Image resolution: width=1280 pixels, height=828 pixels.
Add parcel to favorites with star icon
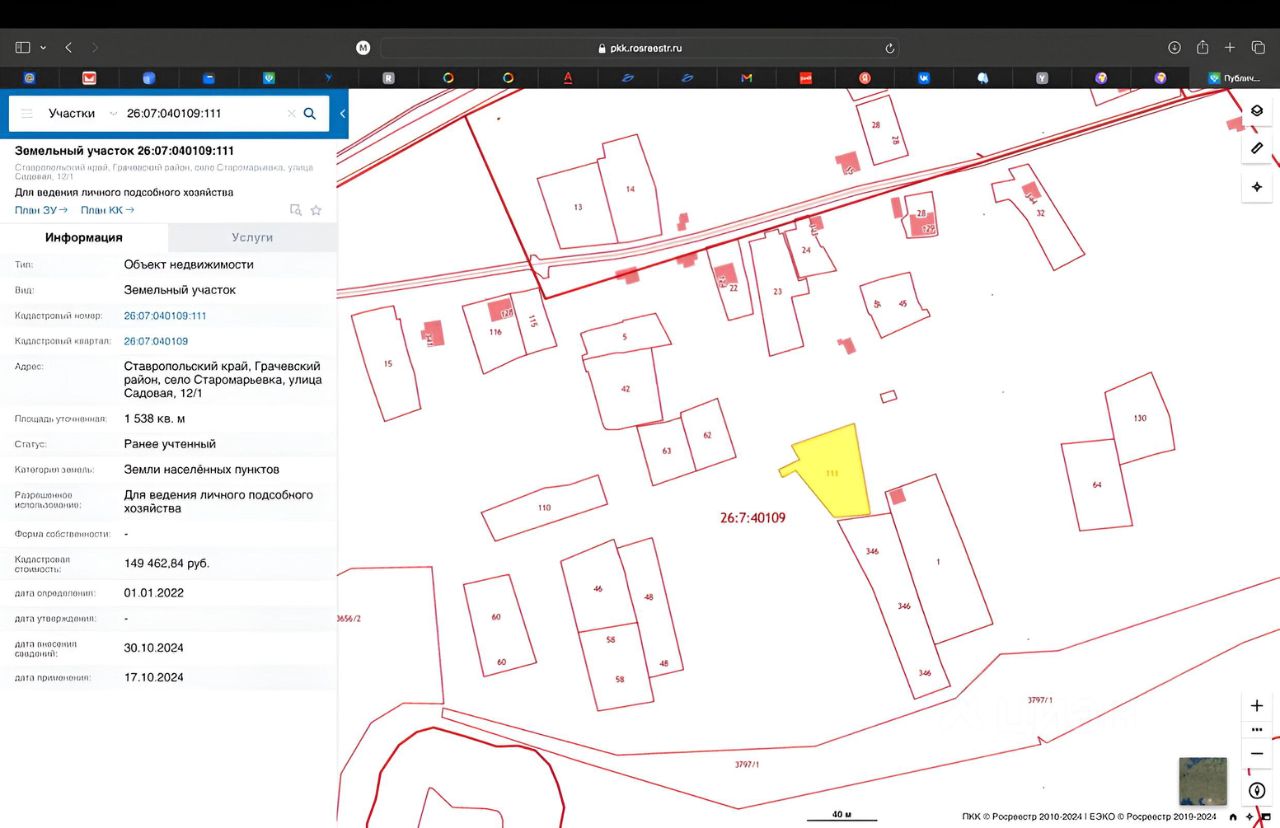point(316,210)
